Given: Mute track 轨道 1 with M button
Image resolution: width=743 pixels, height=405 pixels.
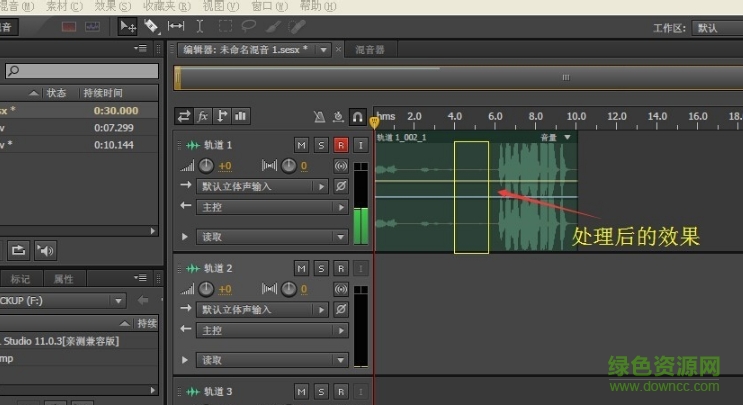Looking at the screenshot, I should pos(301,145).
